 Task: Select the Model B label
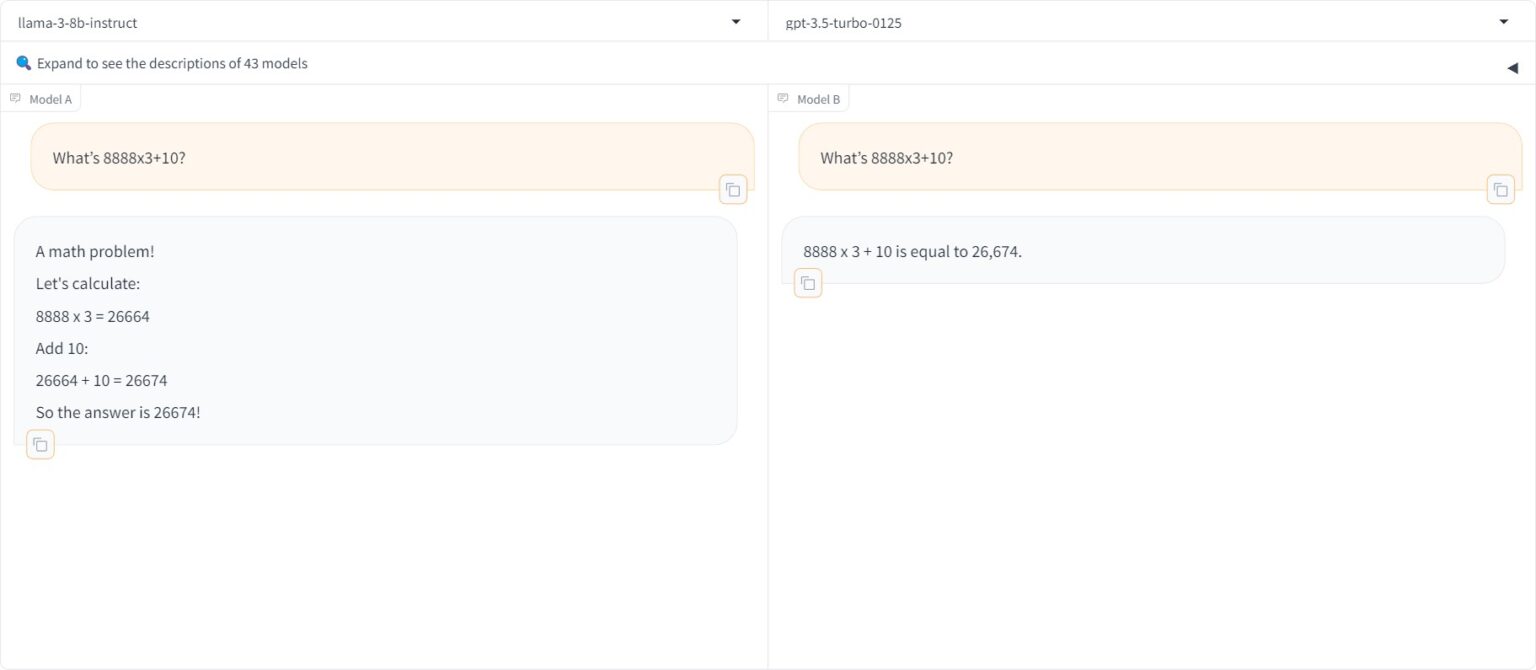[818, 99]
